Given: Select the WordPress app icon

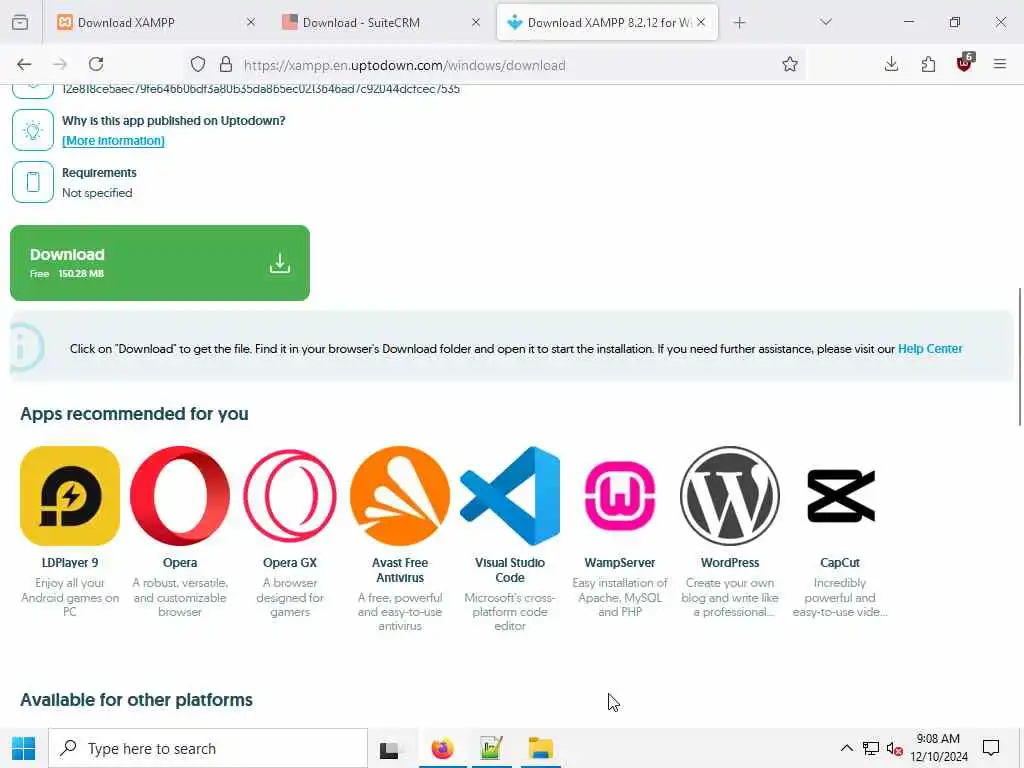Looking at the screenshot, I should [x=730, y=496].
